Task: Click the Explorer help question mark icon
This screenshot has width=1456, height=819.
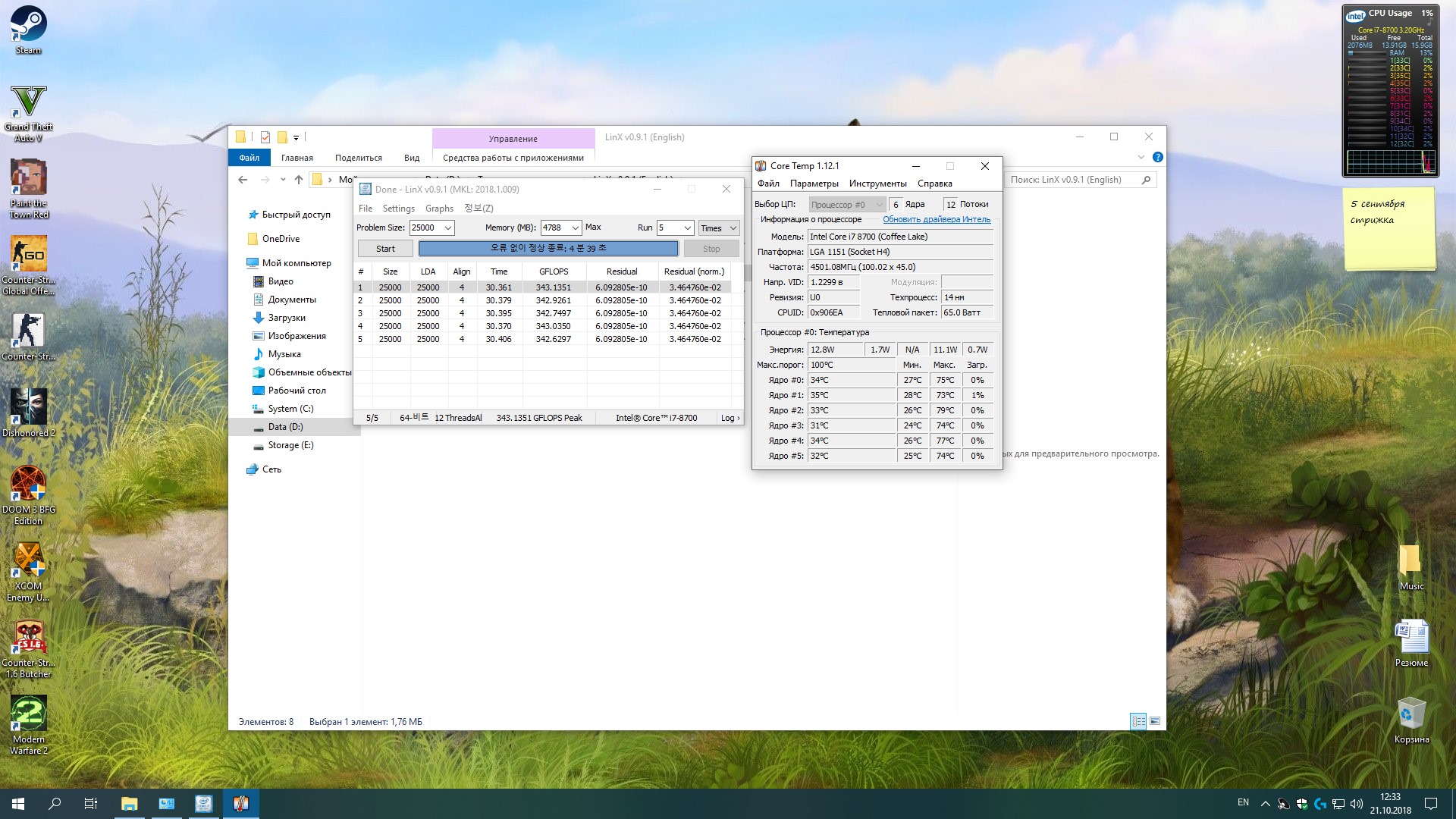Action: 1157,157
